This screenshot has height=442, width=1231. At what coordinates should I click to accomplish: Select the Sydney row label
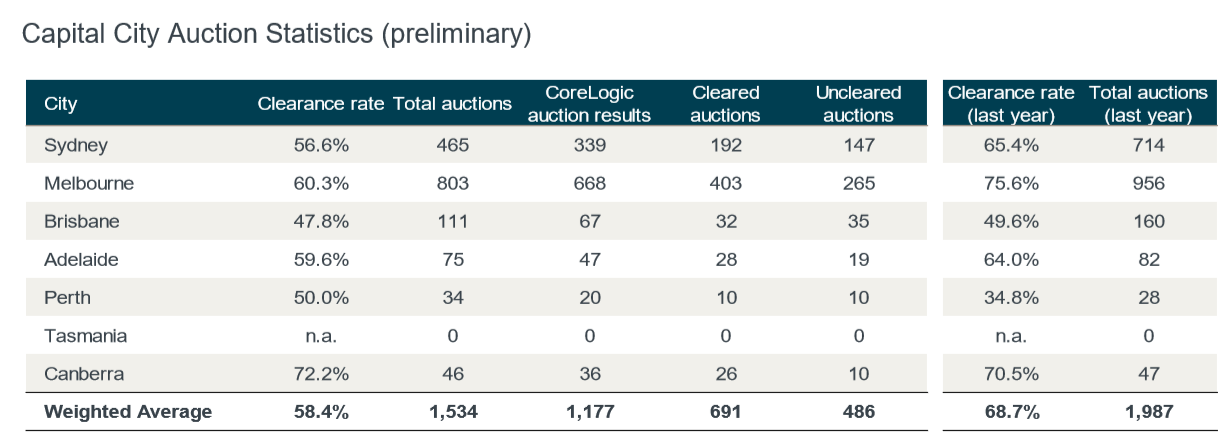pos(76,146)
